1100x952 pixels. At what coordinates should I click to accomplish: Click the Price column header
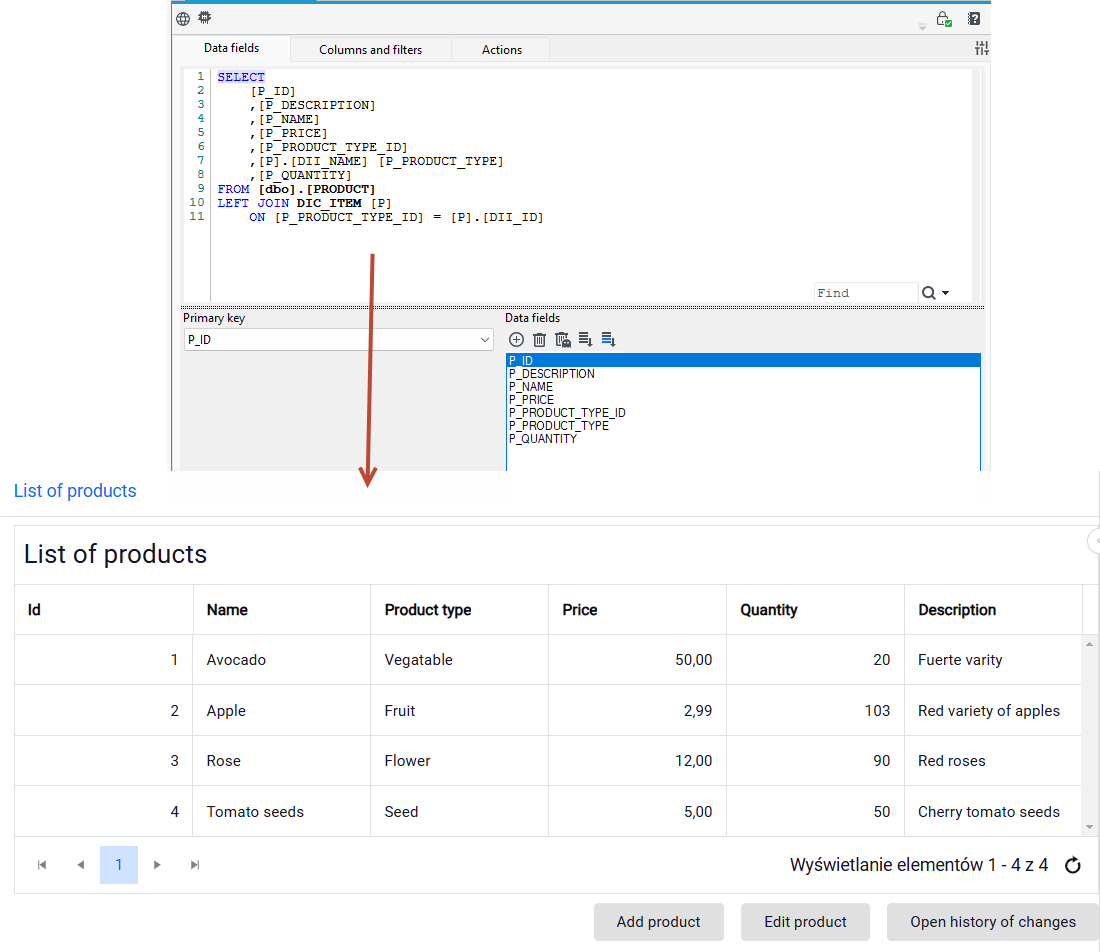pyautogui.click(x=637, y=610)
